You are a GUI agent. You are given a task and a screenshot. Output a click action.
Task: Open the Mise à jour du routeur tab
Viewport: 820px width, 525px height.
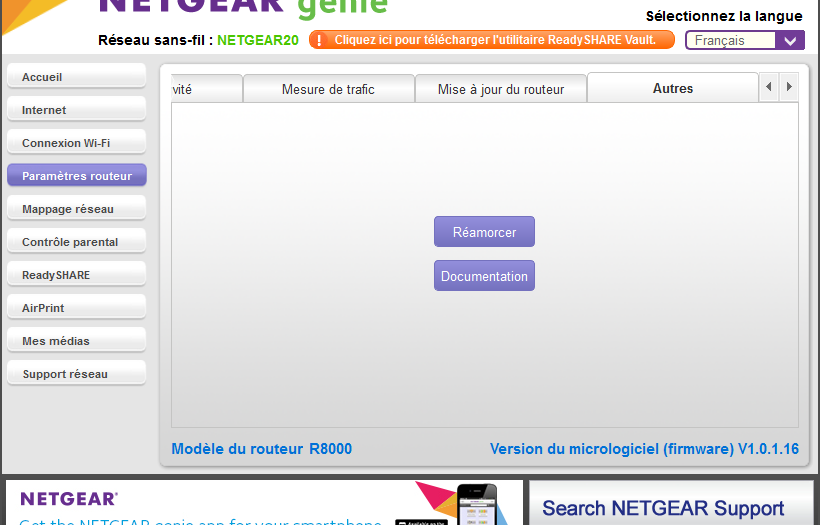[500, 89]
